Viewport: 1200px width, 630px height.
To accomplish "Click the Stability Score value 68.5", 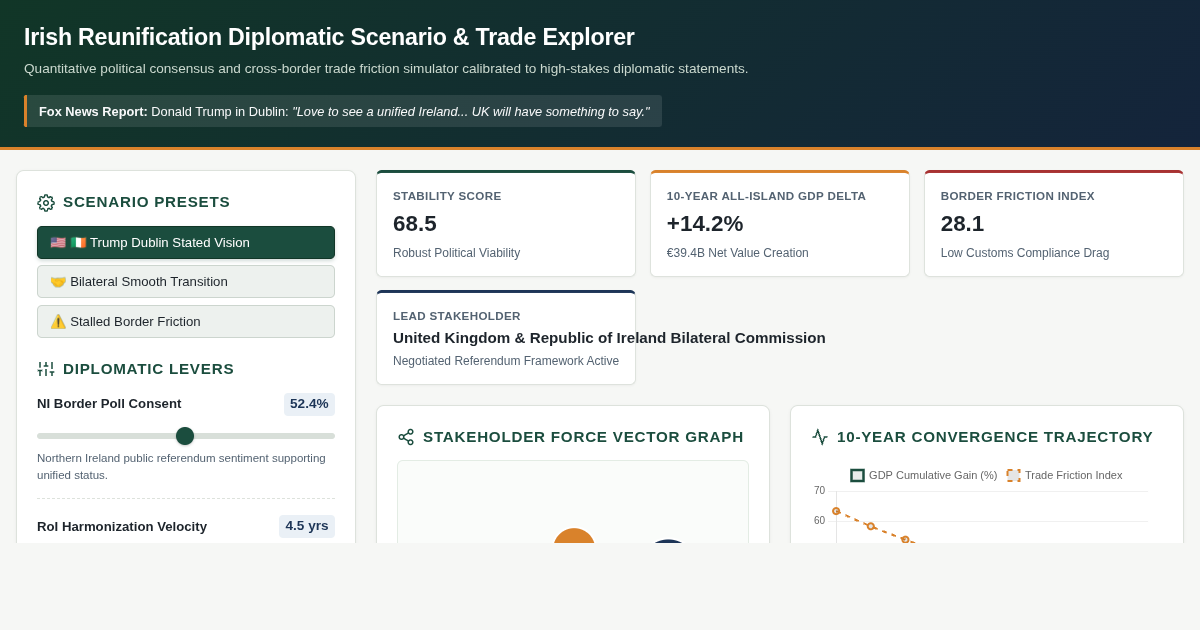I will point(415,224).
